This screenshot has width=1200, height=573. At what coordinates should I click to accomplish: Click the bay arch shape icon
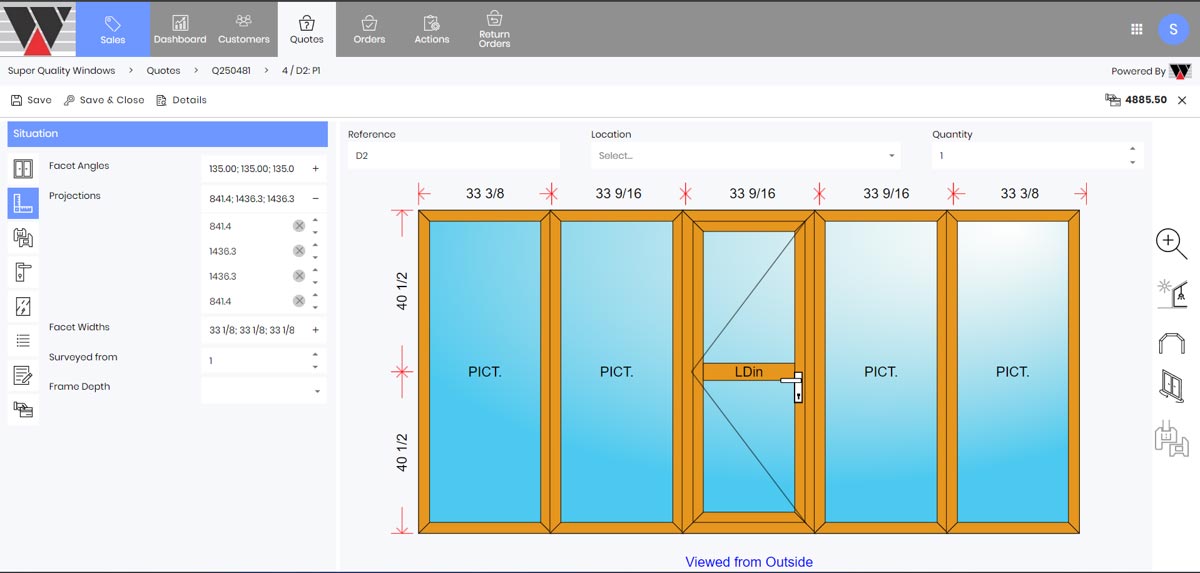click(x=1171, y=342)
